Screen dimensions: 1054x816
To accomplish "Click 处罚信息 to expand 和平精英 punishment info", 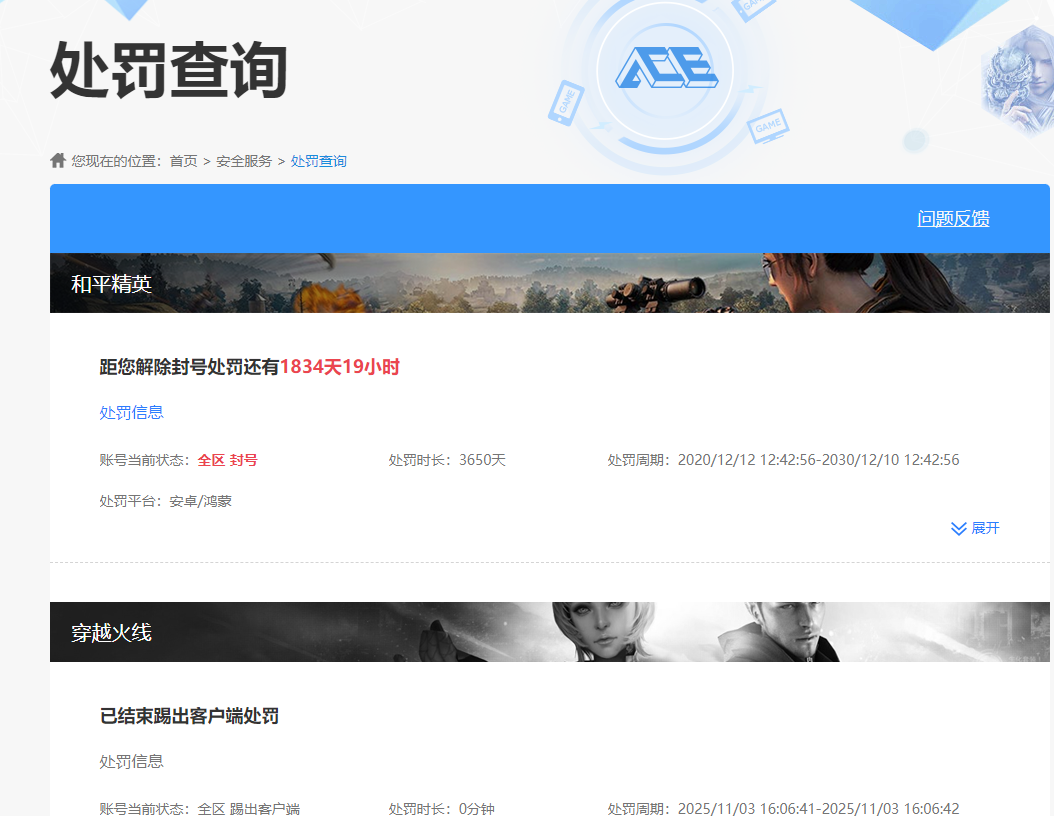I will coord(131,412).
